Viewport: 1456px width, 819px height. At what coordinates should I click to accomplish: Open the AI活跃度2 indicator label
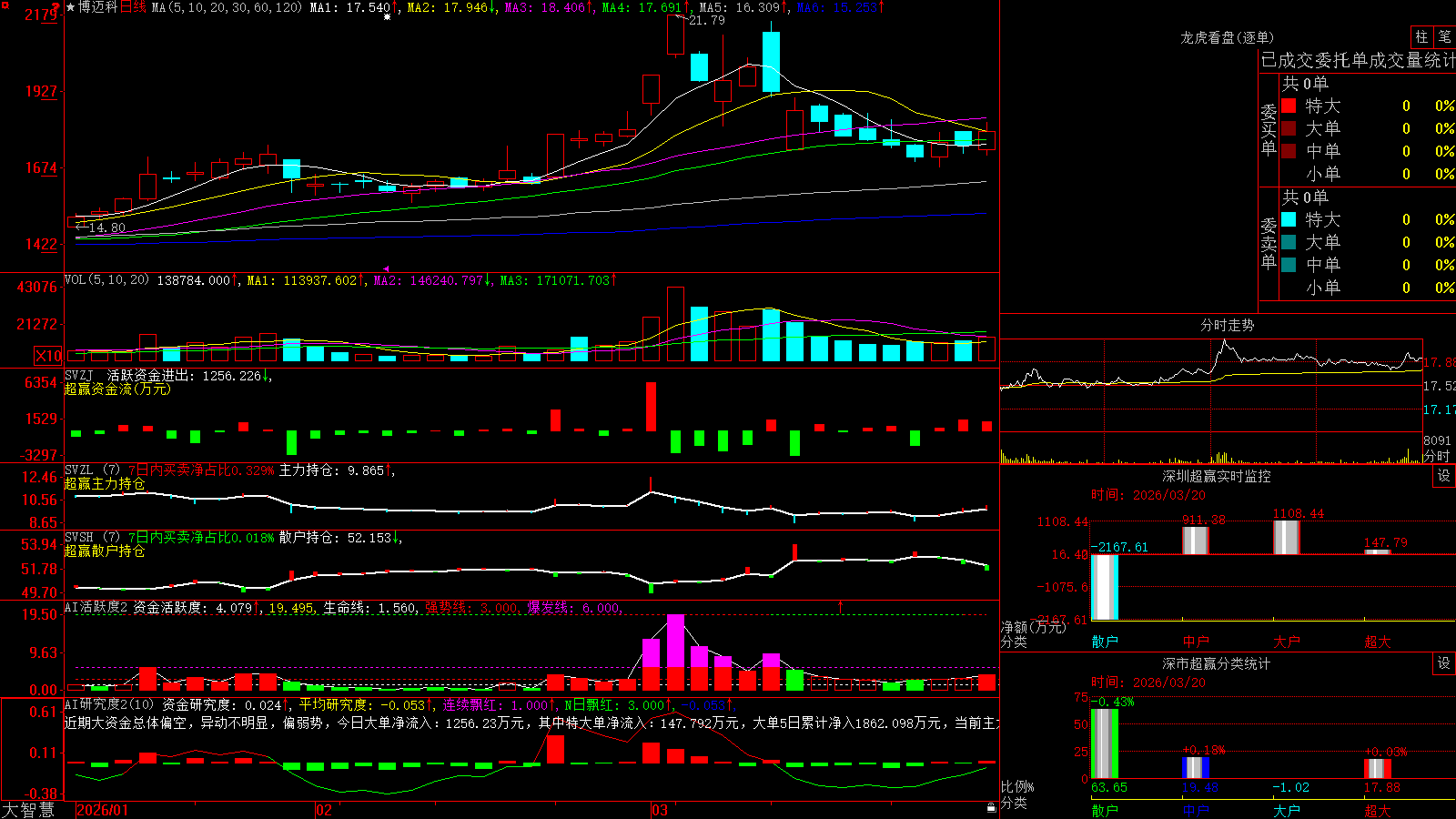click(96, 607)
